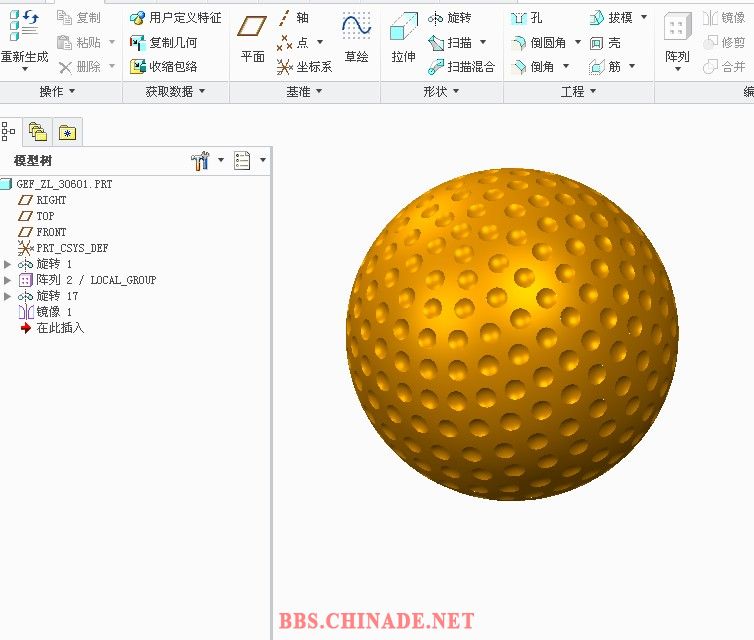Click the Insert Here (在此插入) marker

[52, 328]
